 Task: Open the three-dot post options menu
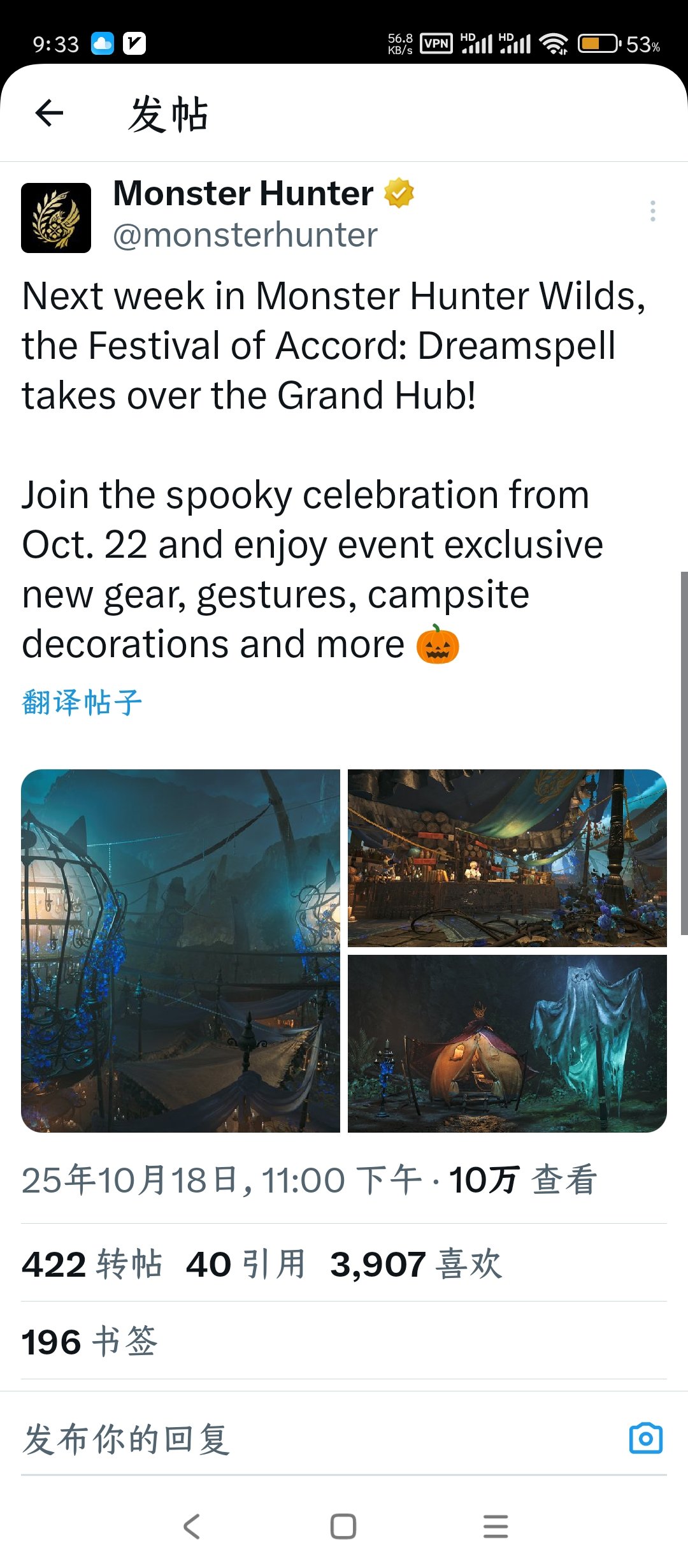coord(652,211)
